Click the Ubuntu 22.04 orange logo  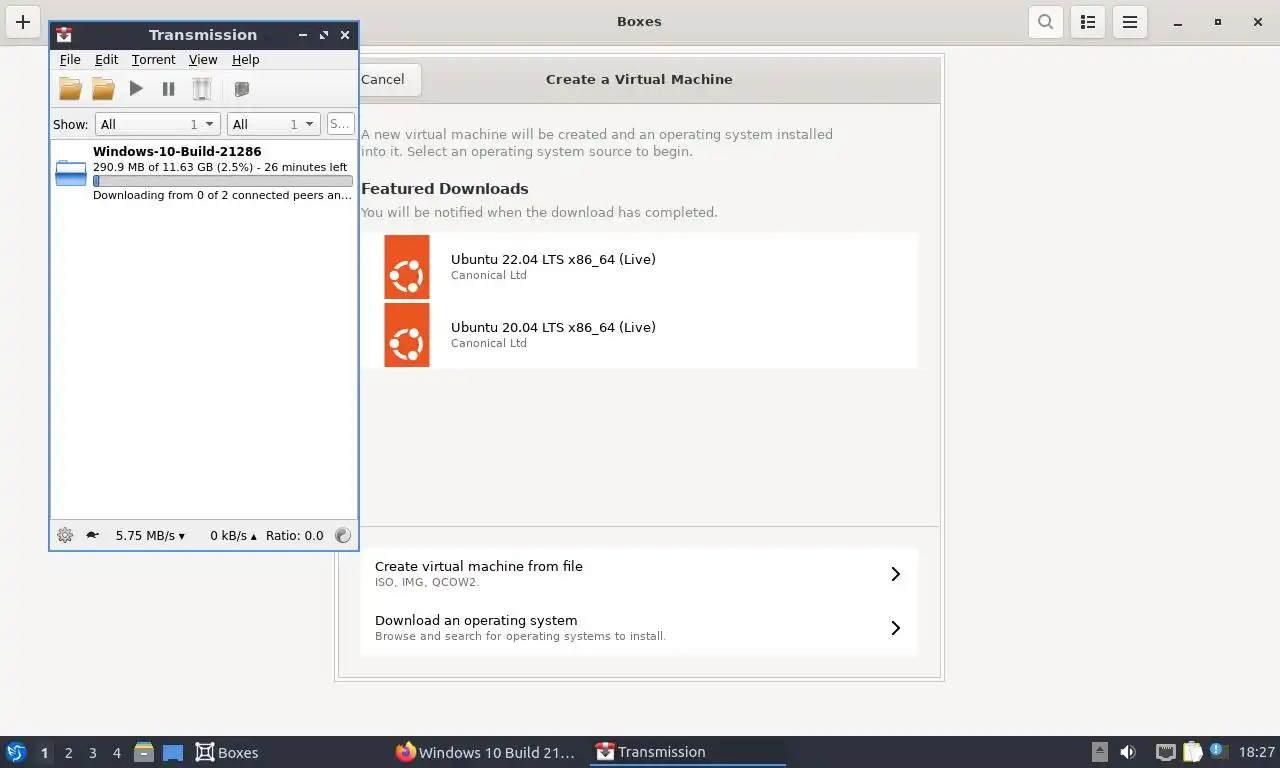[x=407, y=267]
